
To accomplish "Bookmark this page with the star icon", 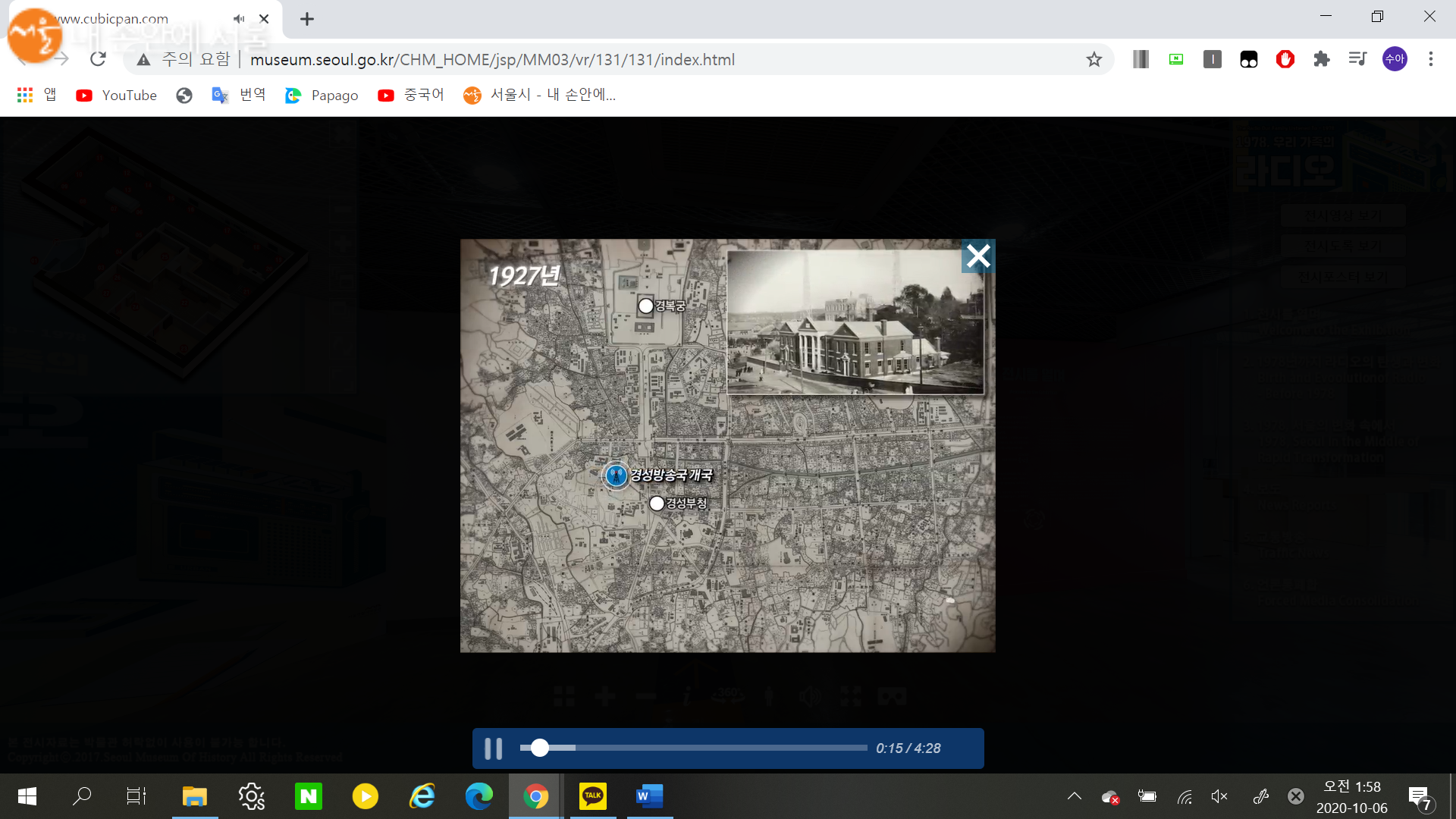I will [x=1094, y=59].
